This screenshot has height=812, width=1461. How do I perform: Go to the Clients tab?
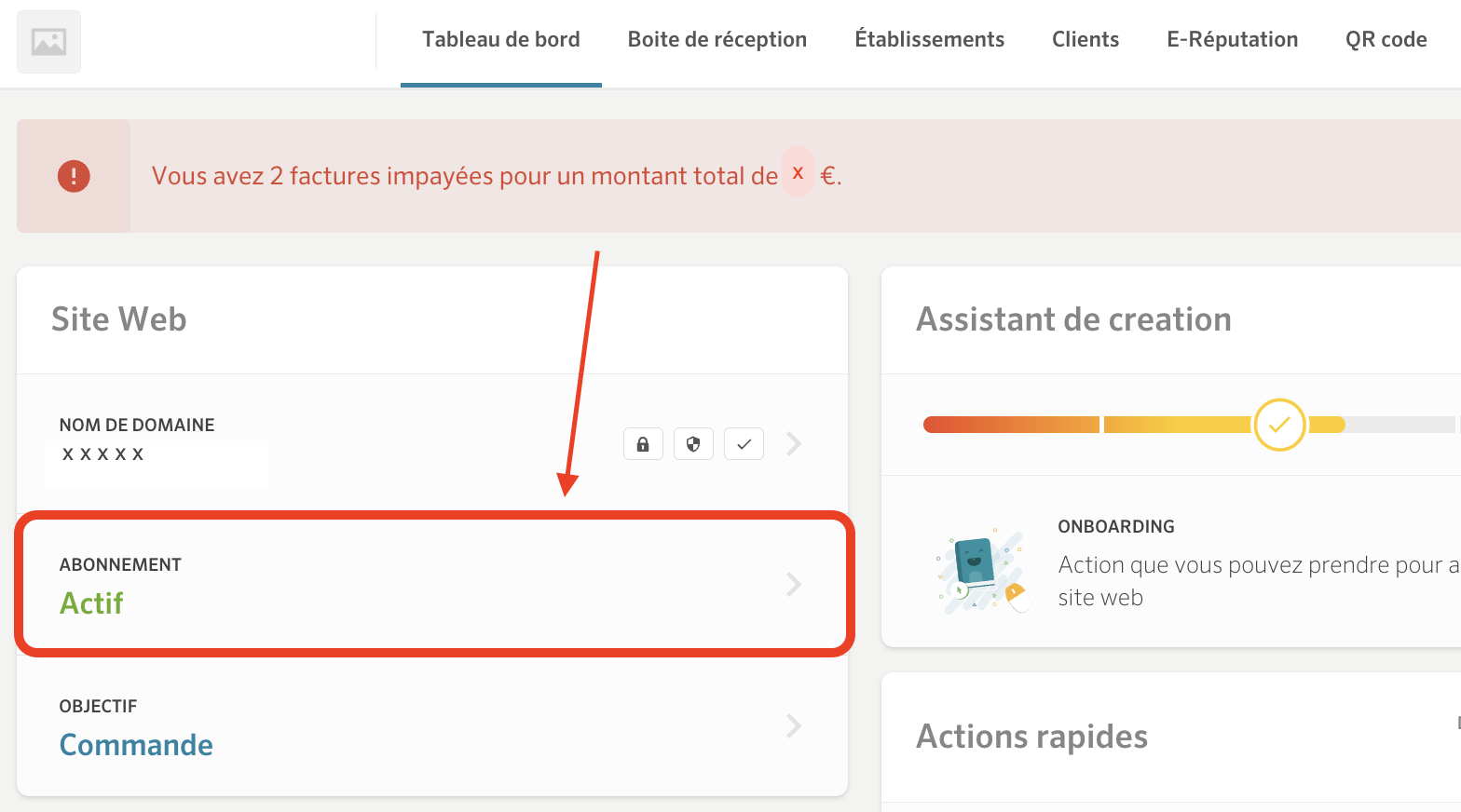[x=1086, y=40]
